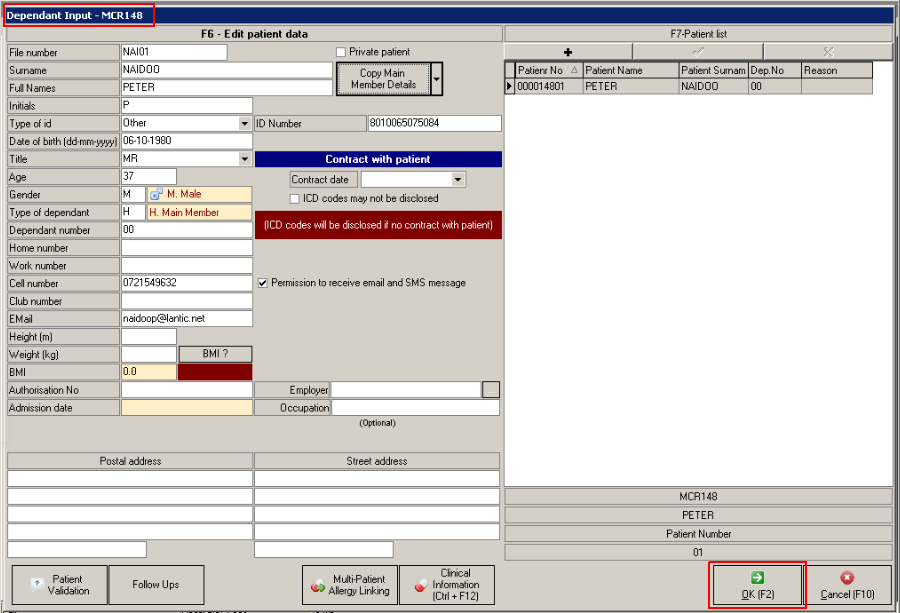Open Multi-Patient Allergy Linking
This screenshot has height=613, width=900.
tap(349, 585)
